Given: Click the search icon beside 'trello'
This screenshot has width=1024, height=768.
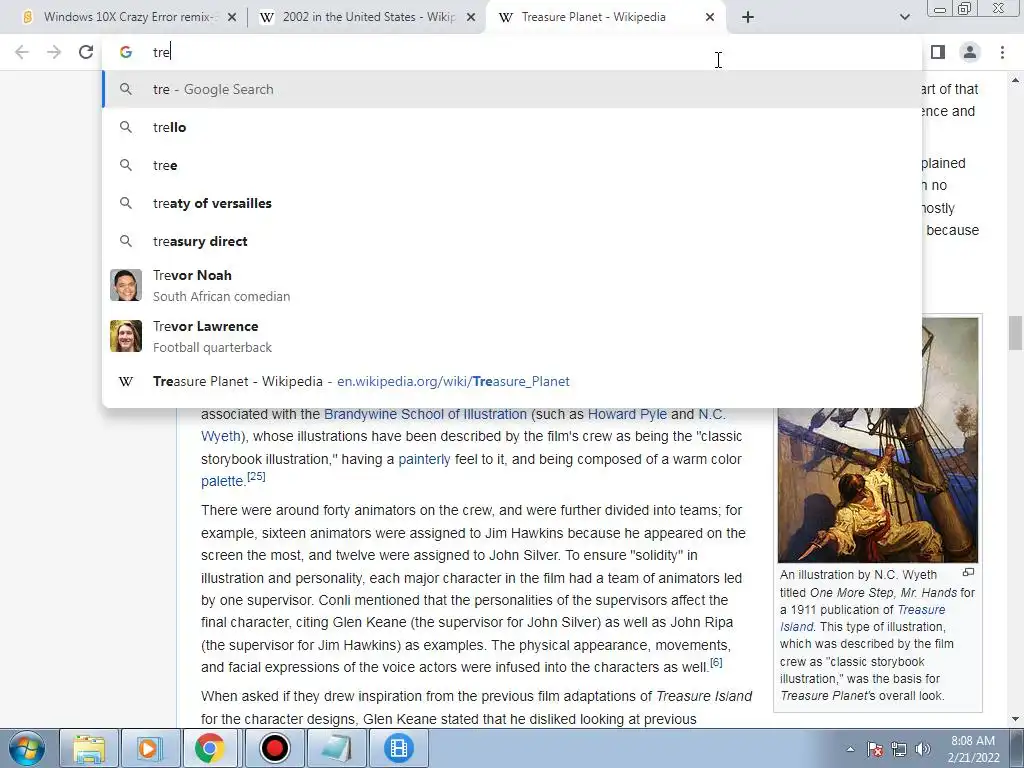Looking at the screenshot, I should [x=125, y=127].
